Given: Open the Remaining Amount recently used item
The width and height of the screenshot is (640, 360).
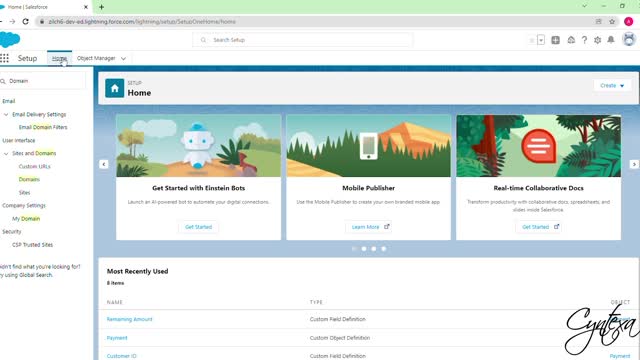Looking at the screenshot, I should pyautogui.click(x=129, y=319).
